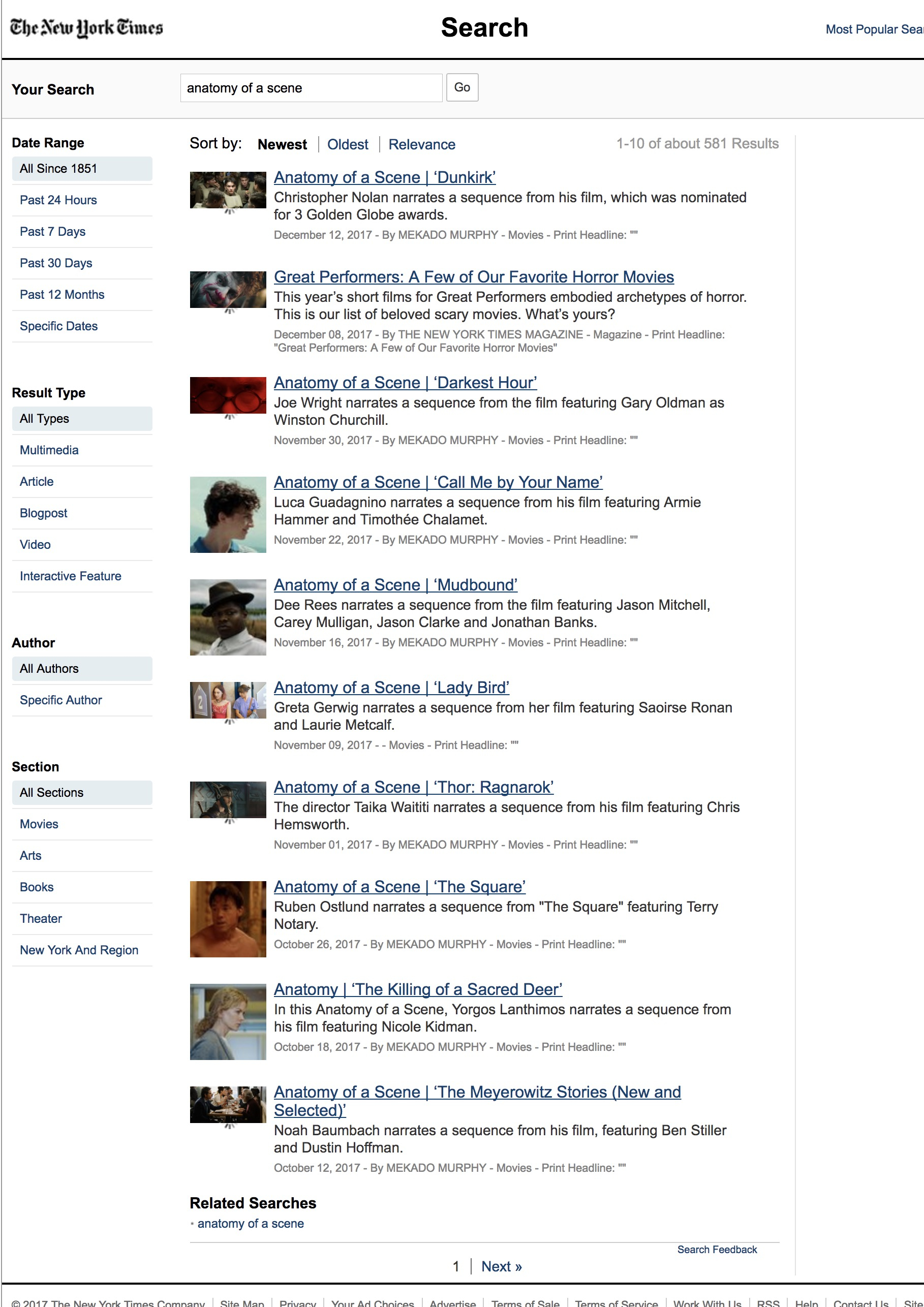Image resolution: width=924 pixels, height=1307 pixels.
Task: Click 'The Square' result thumbnail
Action: point(228,918)
